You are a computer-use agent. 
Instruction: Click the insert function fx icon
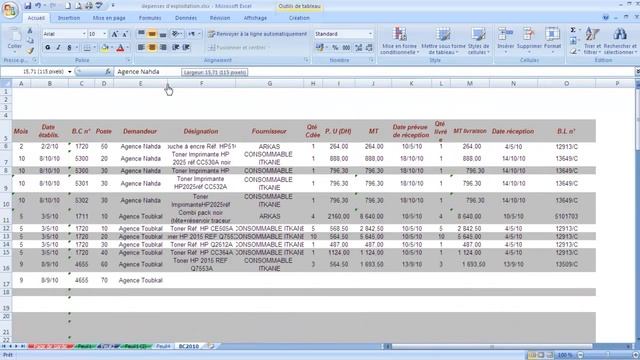108,72
